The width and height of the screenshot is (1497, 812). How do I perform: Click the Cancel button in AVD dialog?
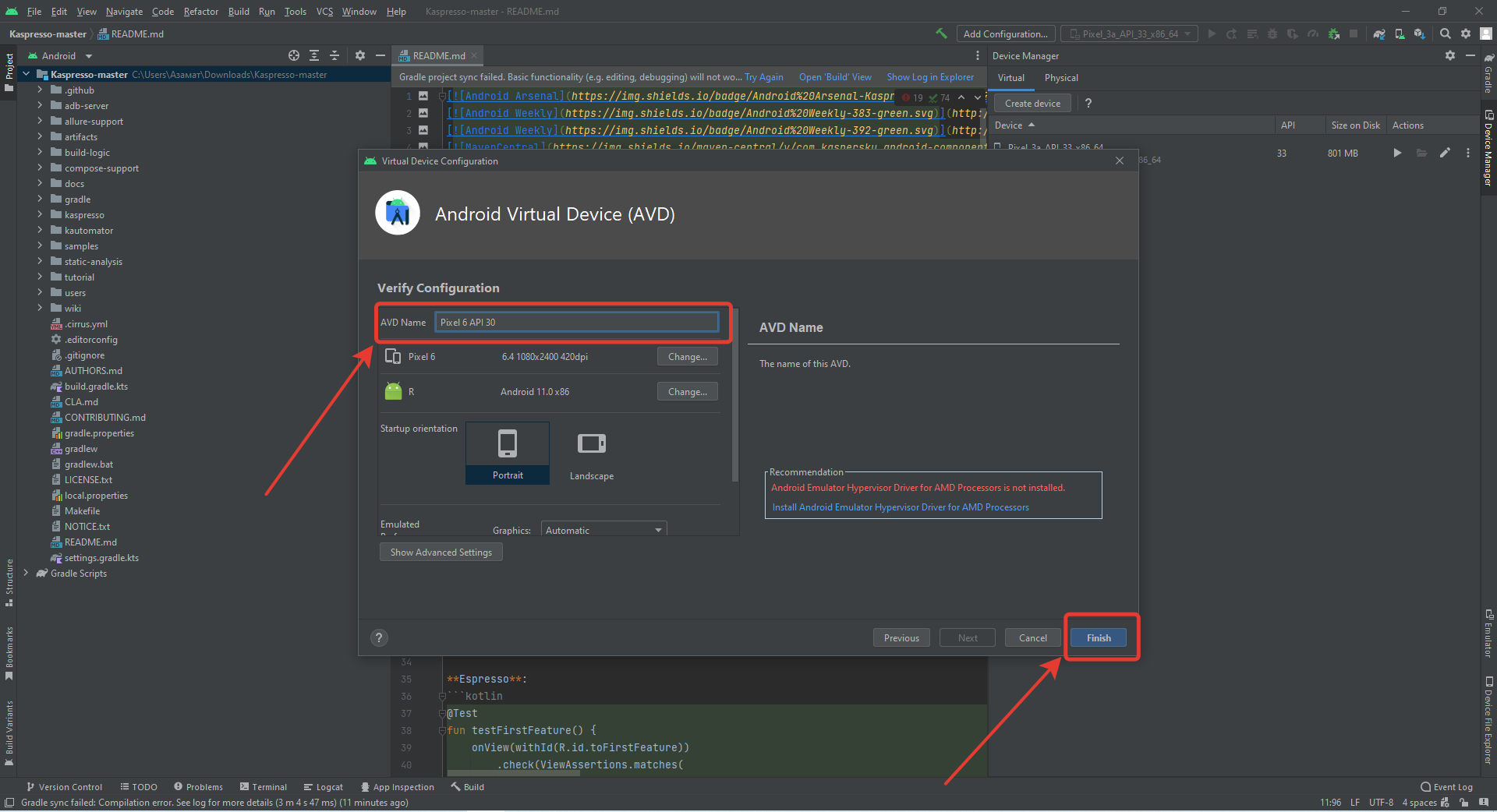pyautogui.click(x=1033, y=637)
